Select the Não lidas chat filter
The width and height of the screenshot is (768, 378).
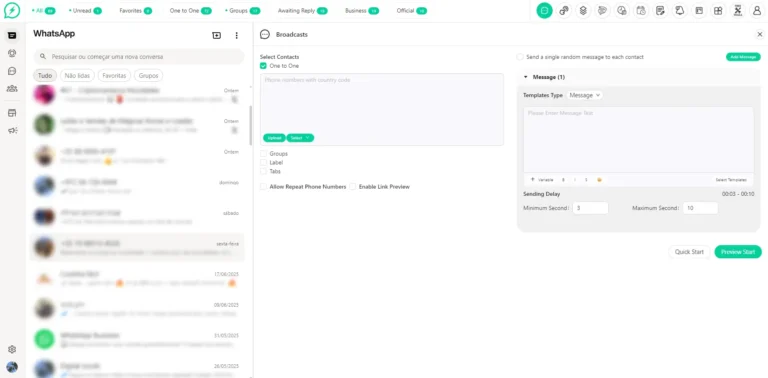[77, 76]
